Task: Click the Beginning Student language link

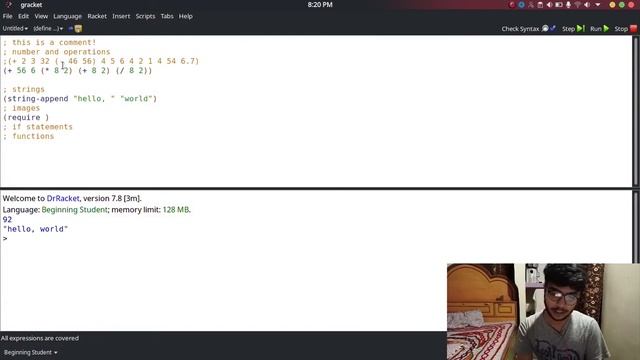Action: point(74,210)
